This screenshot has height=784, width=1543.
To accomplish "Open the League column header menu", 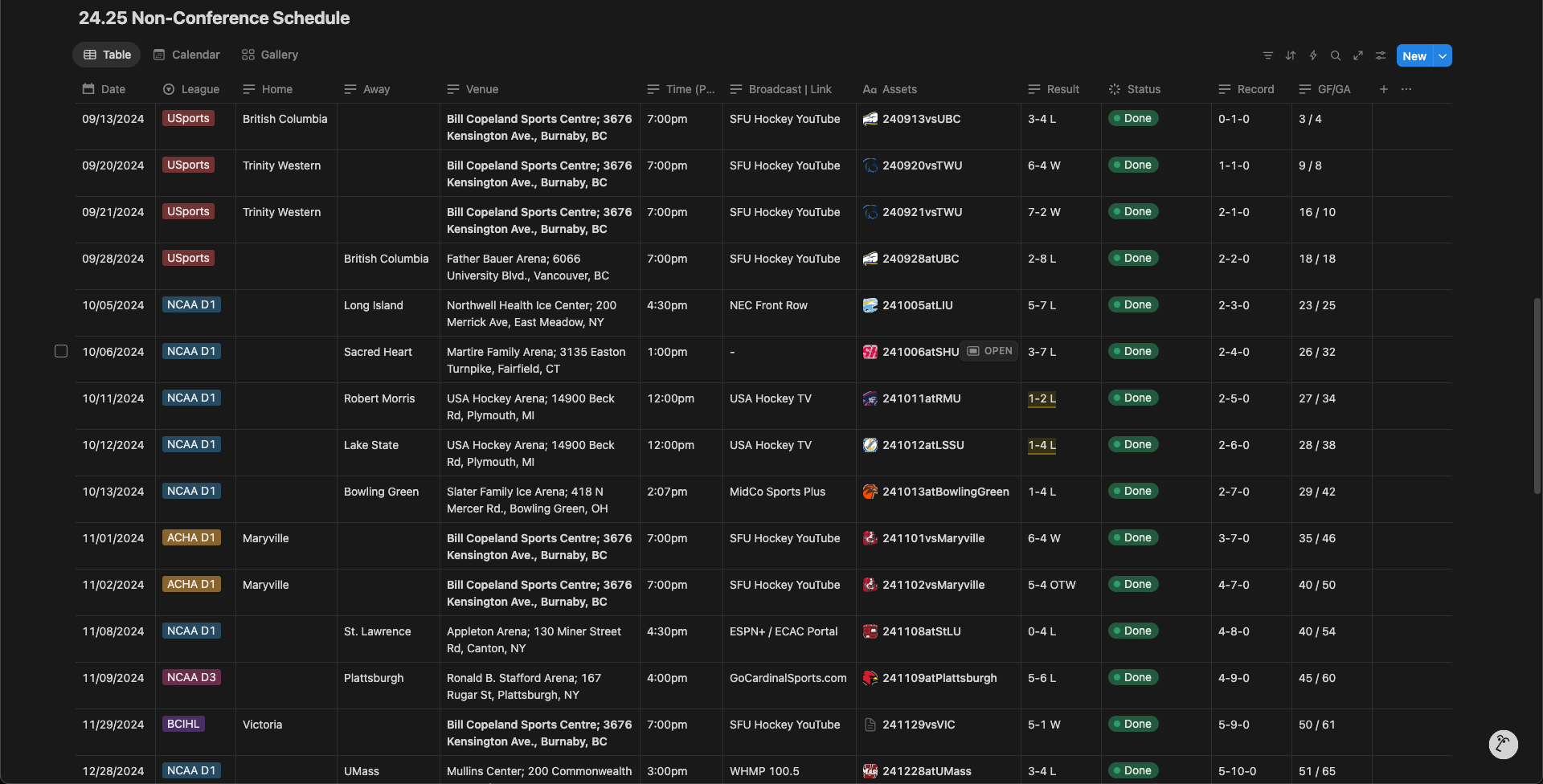I will pos(195,89).
